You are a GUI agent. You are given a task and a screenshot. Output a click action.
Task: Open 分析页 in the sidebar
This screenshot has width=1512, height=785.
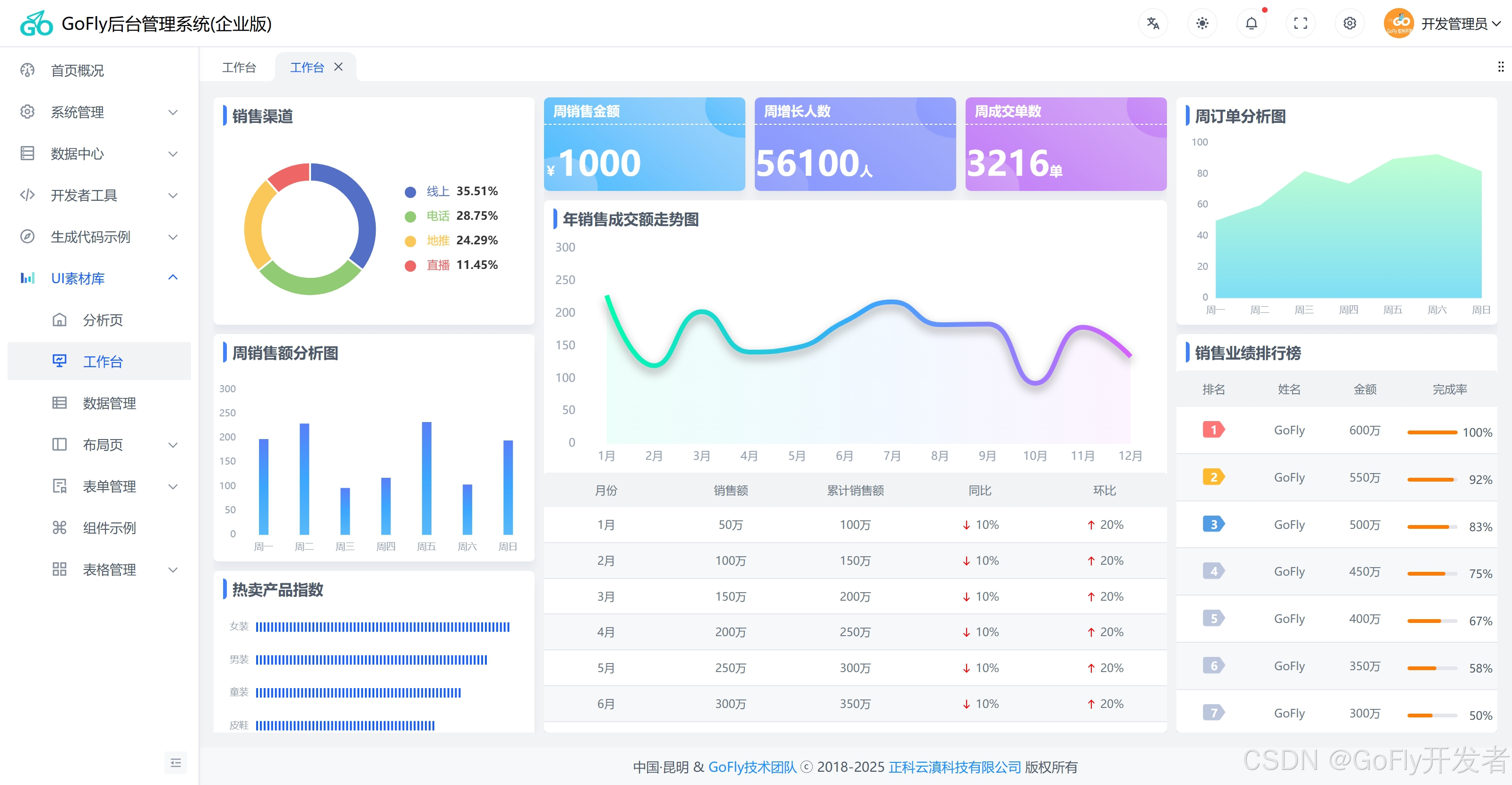coord(103,320)
